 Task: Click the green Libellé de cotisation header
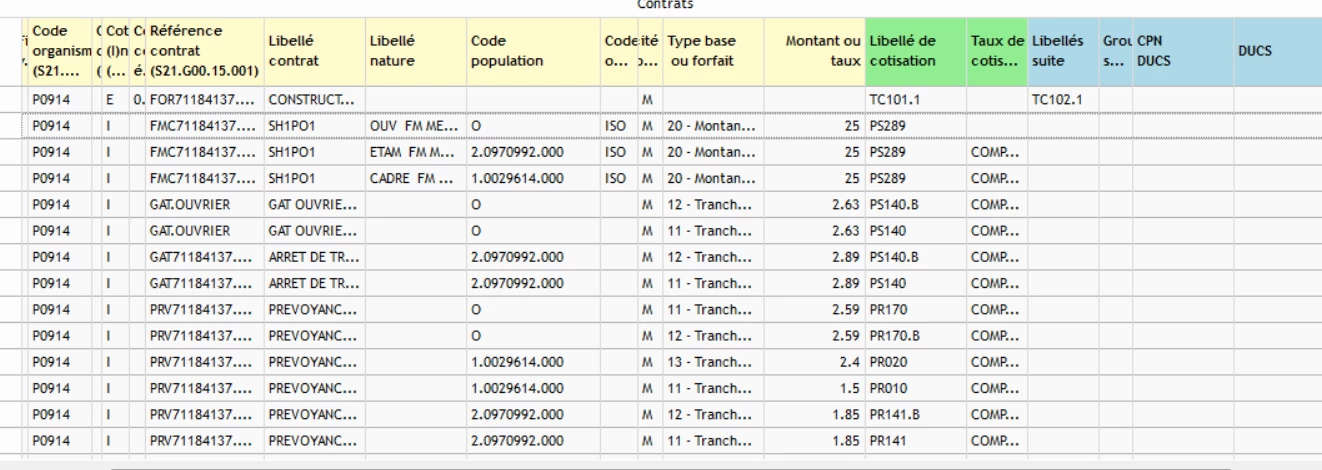916,52
